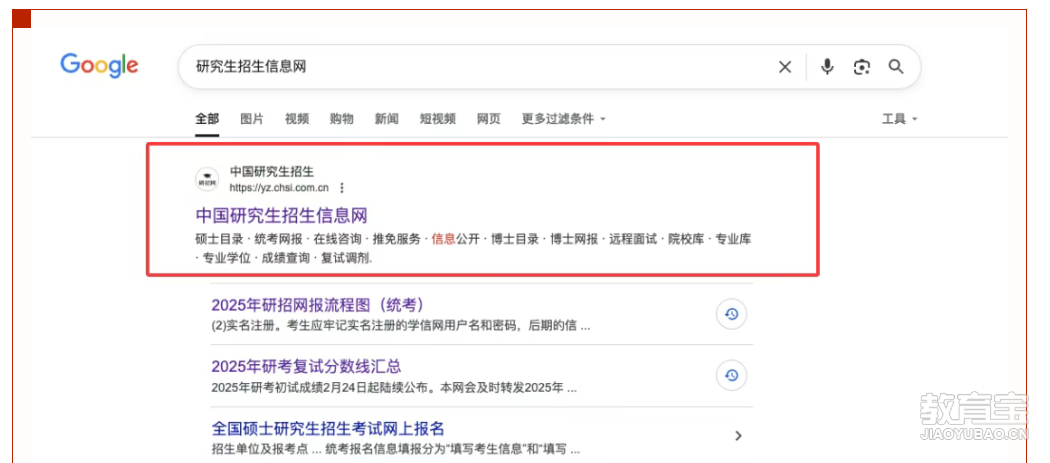The image size is (1050, 463).
Task: Click the snippet text 专业学位
Action: pos(227,258)
